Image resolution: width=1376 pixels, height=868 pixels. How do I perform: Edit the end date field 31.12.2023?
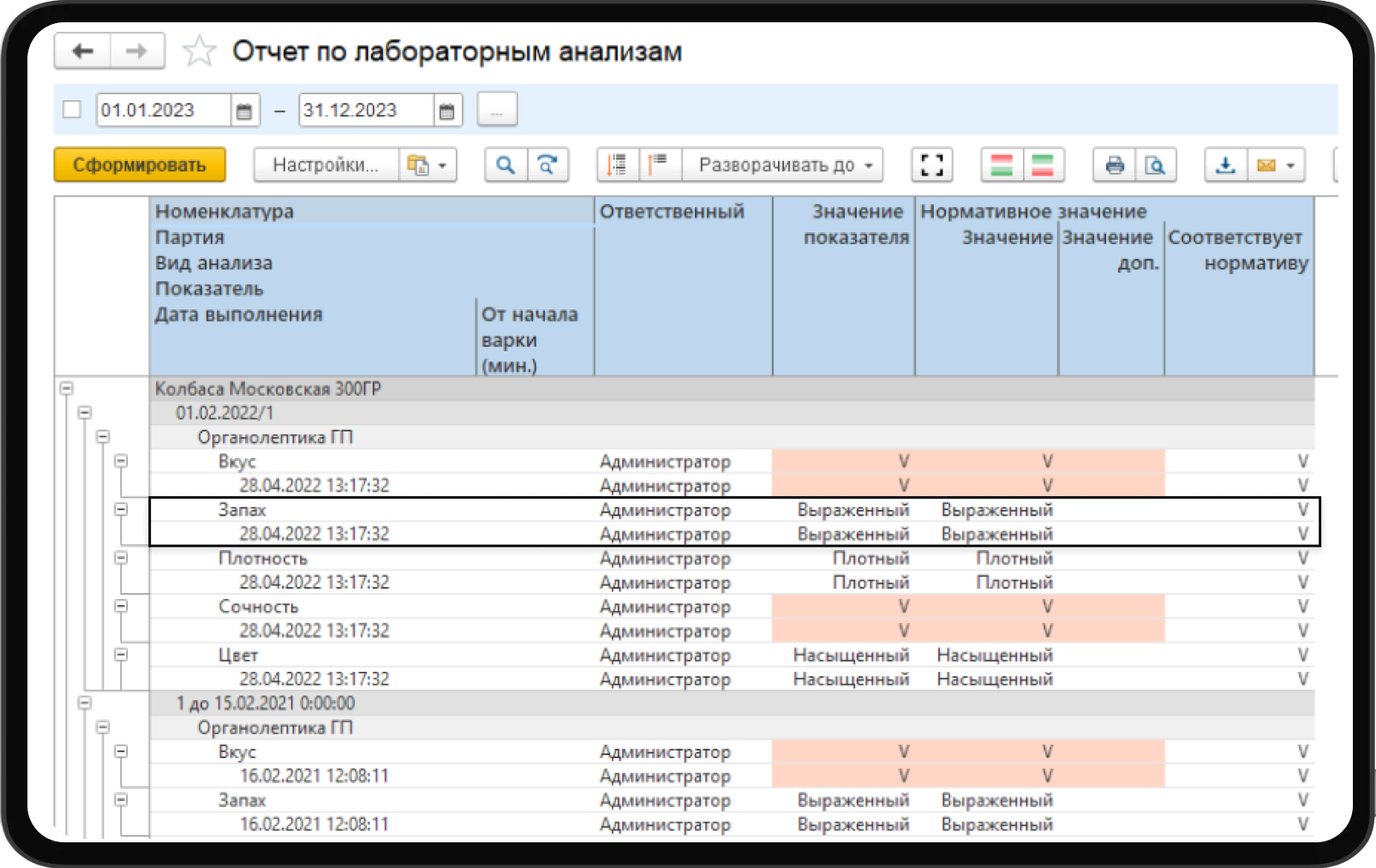coord(366,111)
